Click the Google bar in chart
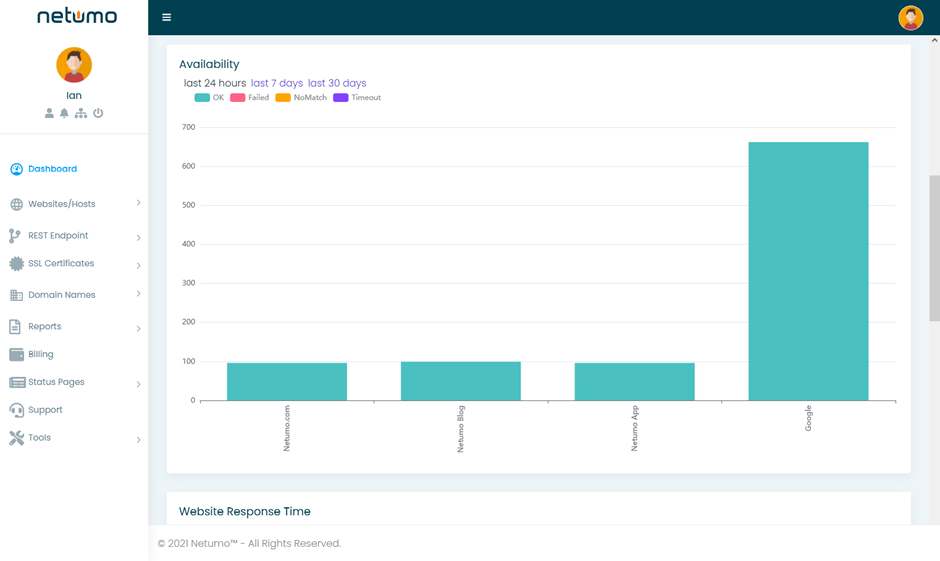940x561 pixels. pos(808,272)
